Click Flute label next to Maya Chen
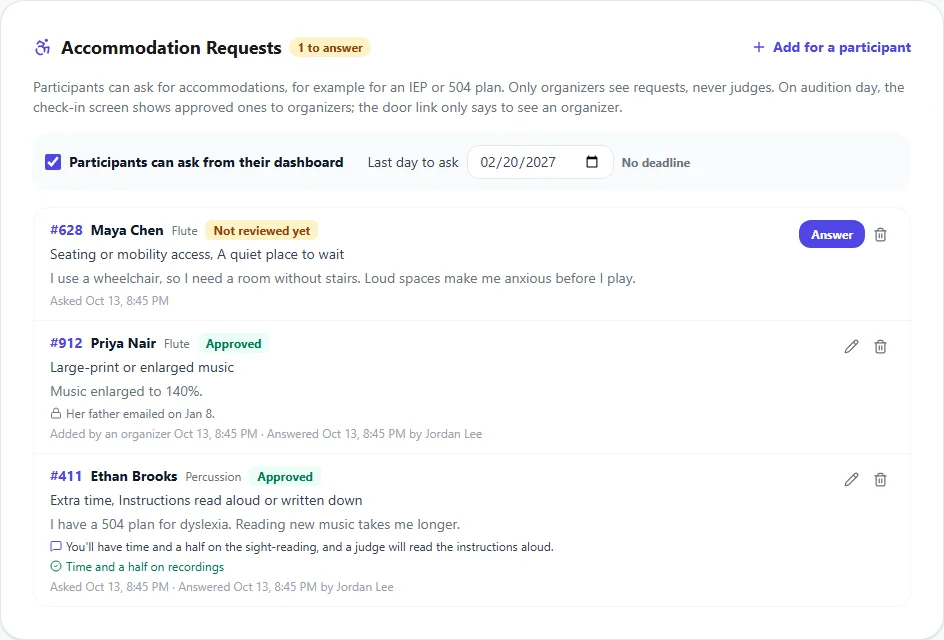Screen dimensions: 944x640 184,231
